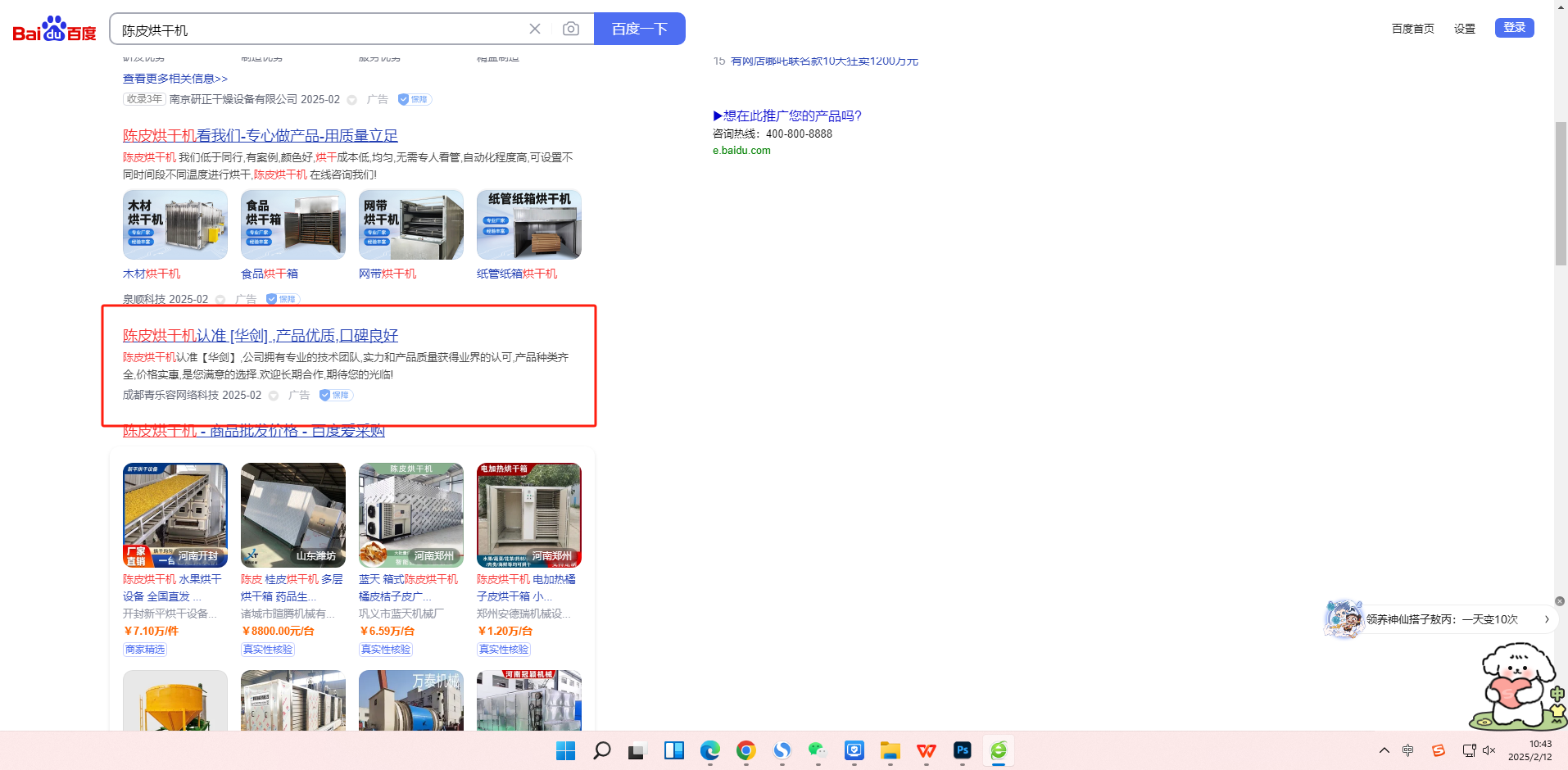This screenshot has width=1568, height=770.
Task: Open WPS Office from the taskbar
Action: [x=927, y=750]
